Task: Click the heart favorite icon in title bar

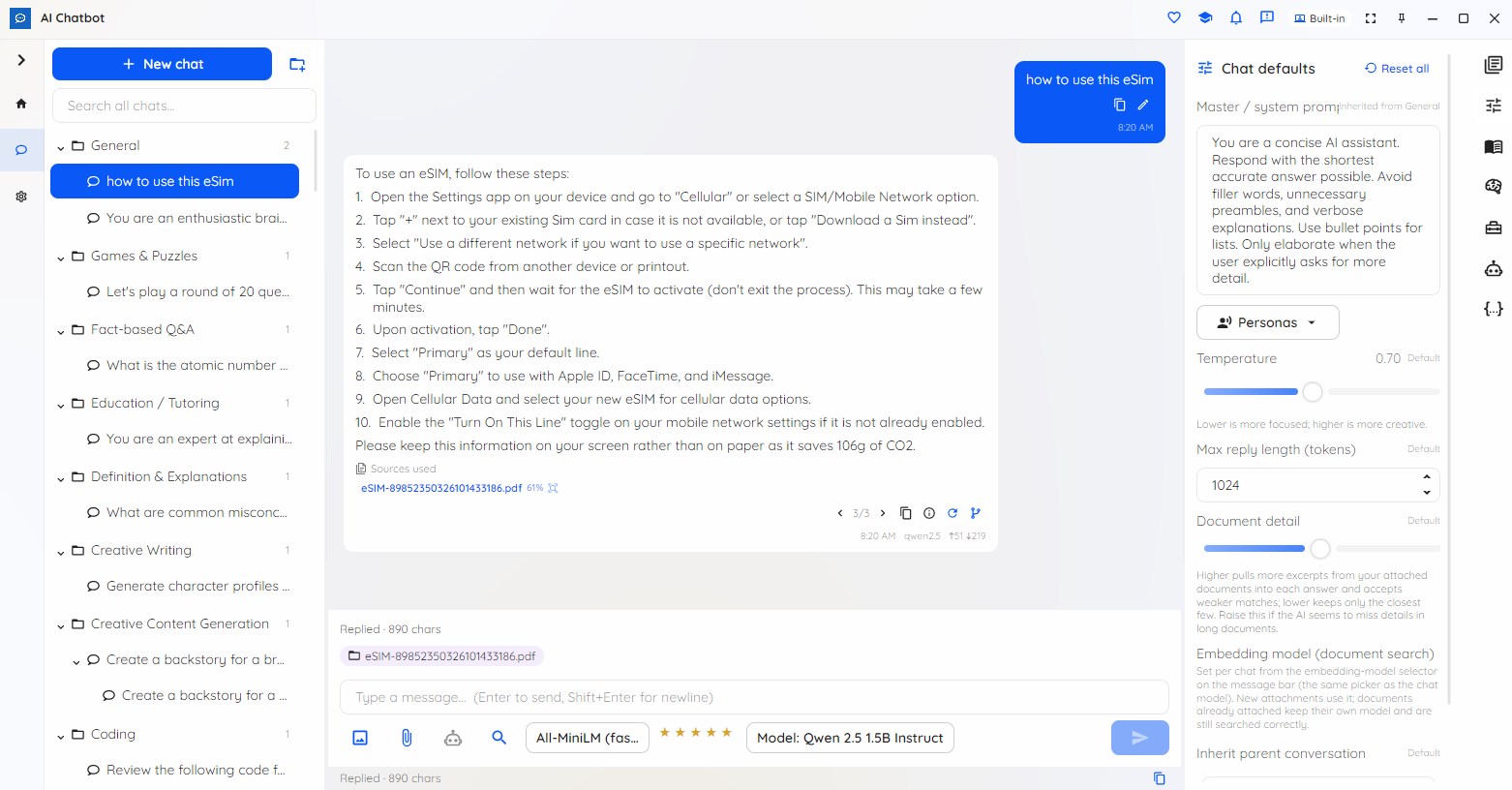Action: pyautogui.click(x=1174, y=17)
